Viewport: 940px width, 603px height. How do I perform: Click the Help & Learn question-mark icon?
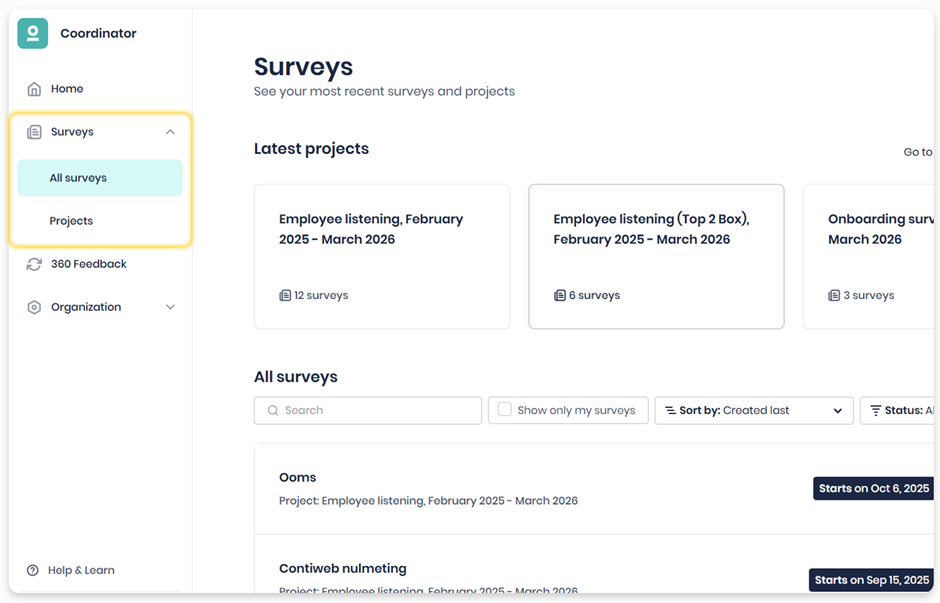(33, 570)
